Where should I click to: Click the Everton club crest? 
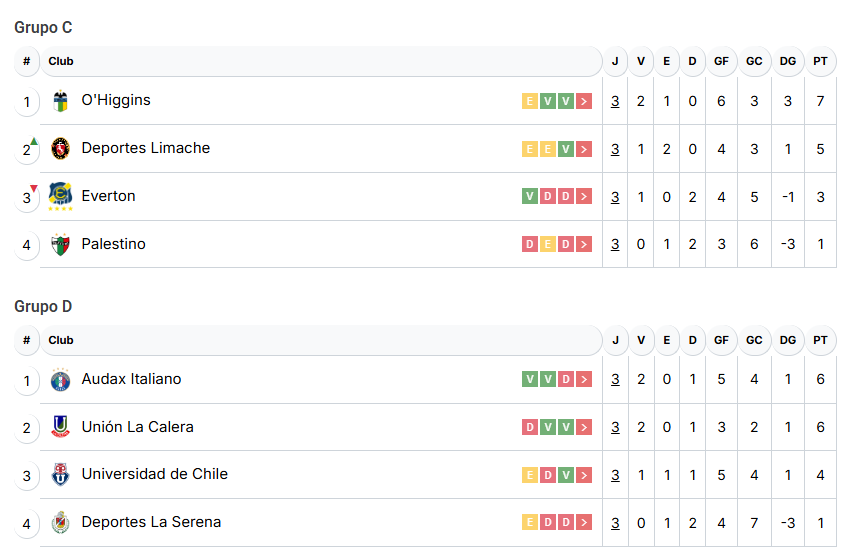pyautogui.click(x=61, y=196)
